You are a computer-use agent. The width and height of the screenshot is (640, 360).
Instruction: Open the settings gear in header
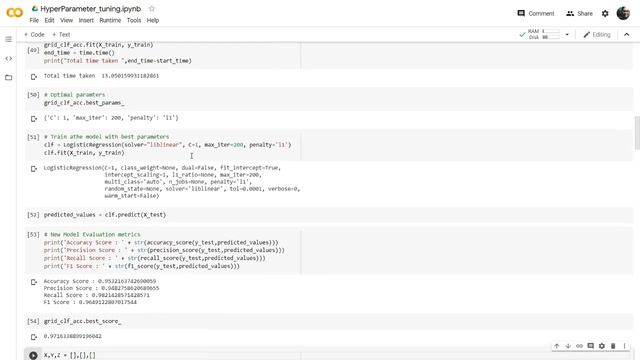(605, 13)
